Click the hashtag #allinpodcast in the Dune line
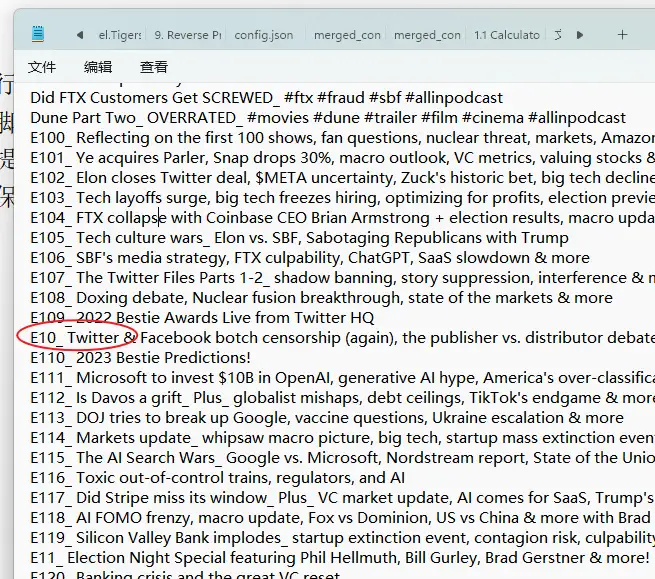 [x=577, y=118]
